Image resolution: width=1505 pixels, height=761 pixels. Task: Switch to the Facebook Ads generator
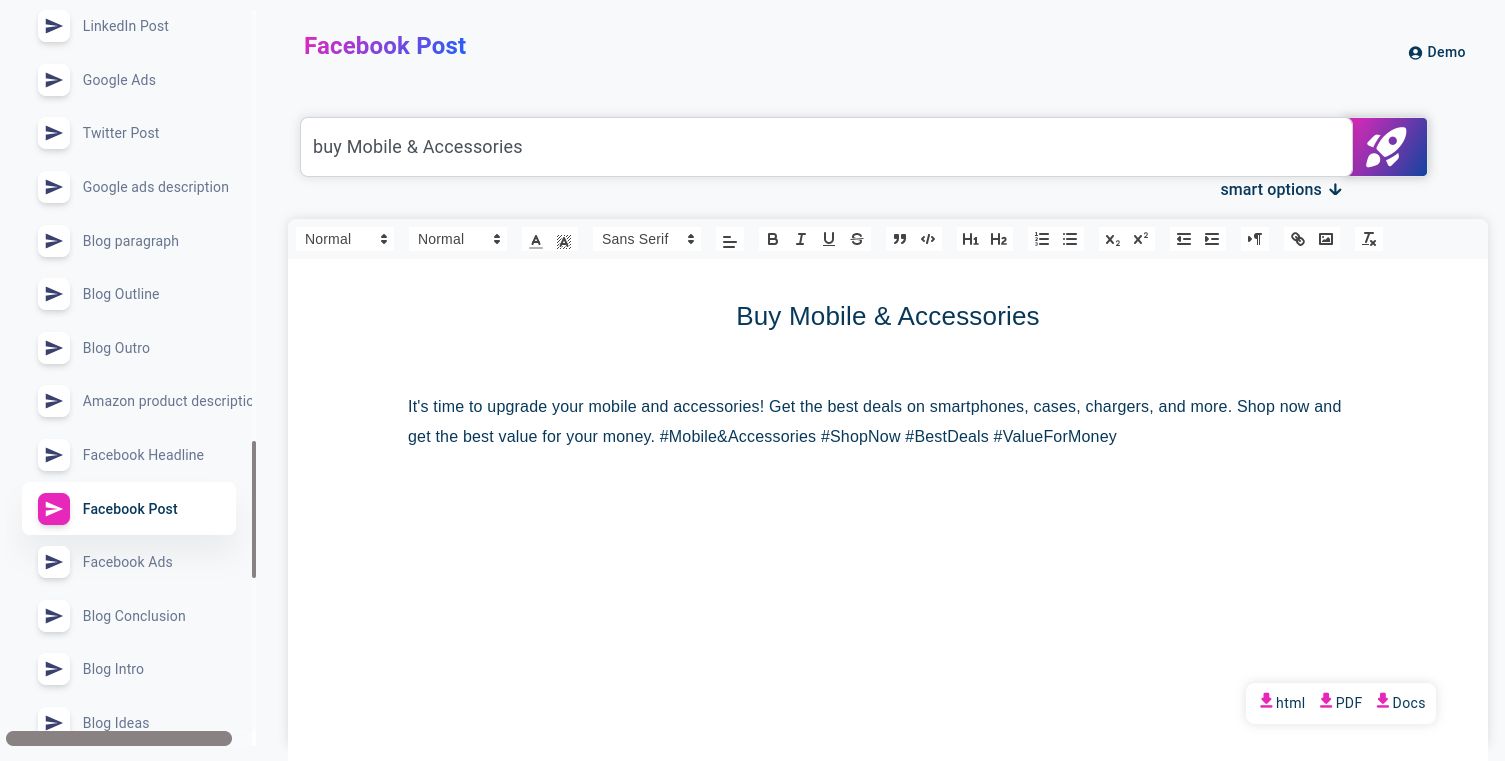(x=127, y=562)
